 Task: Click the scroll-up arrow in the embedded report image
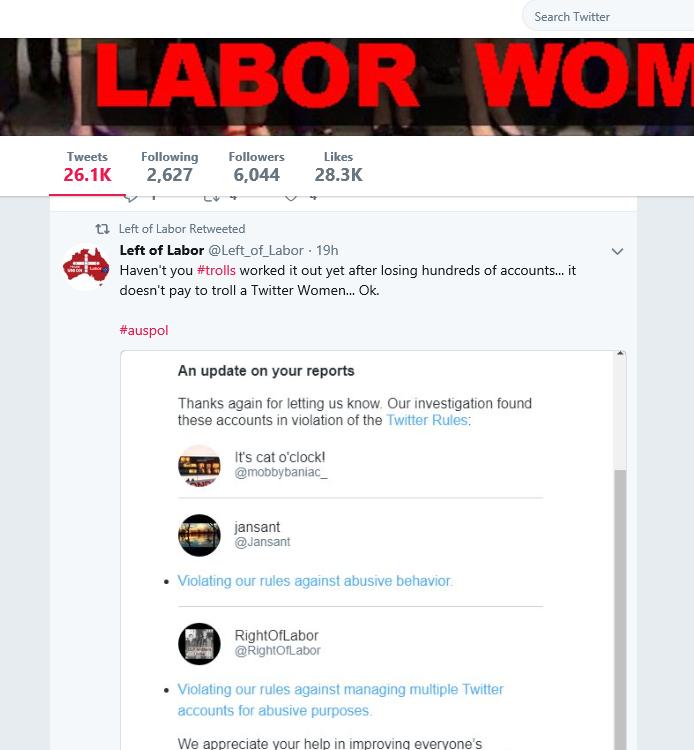[x=620, y=353]
